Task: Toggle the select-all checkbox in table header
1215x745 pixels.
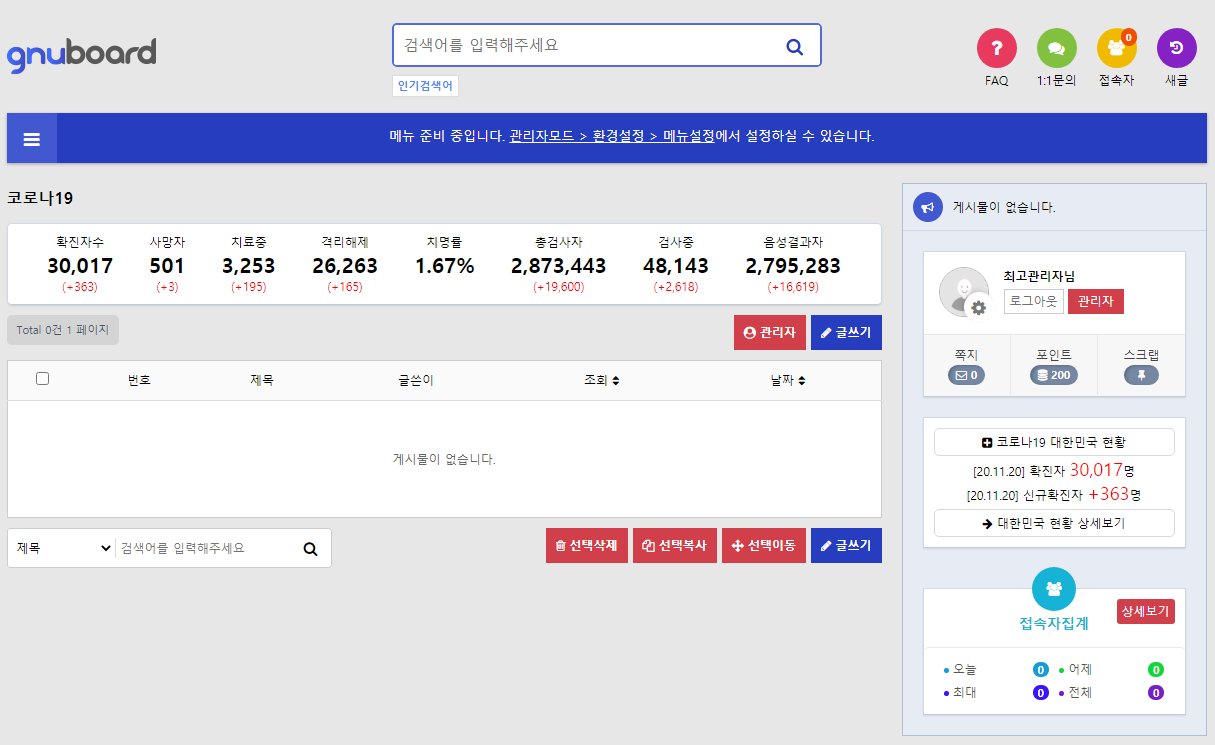Action: [42, 379]
